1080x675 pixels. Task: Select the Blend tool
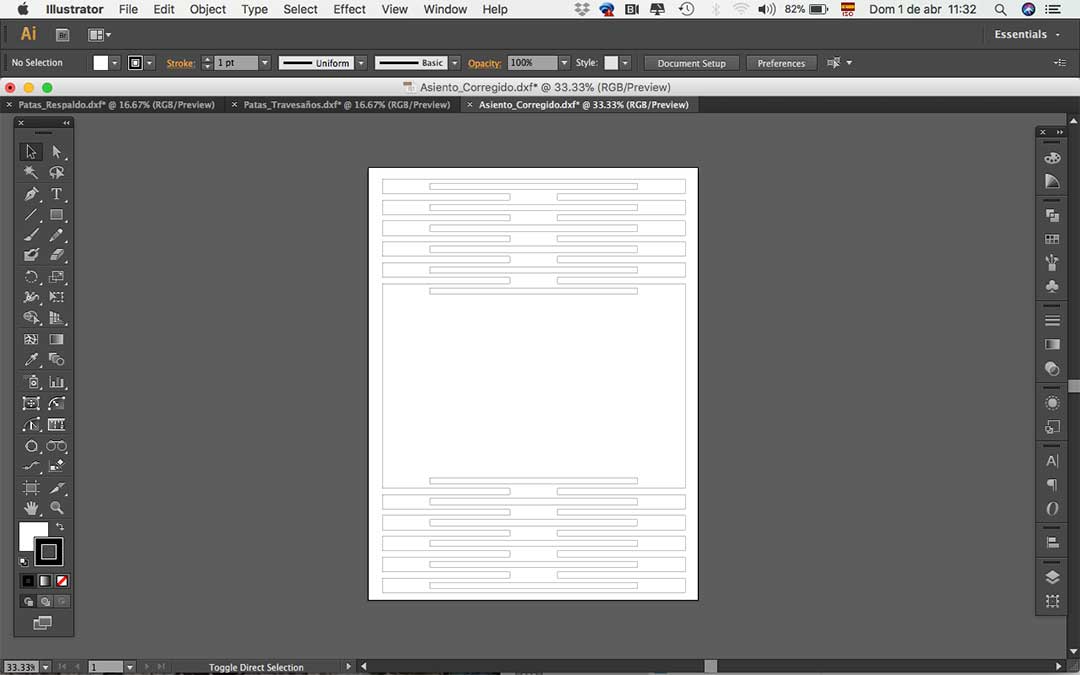pos(56,360)
